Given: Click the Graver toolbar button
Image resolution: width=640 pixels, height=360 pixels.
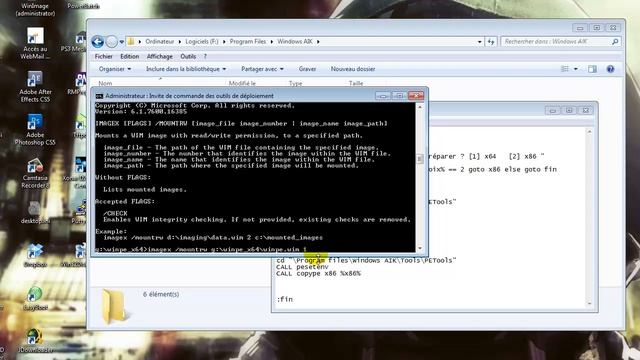Looking at the screenshot, I should (307, 69).
